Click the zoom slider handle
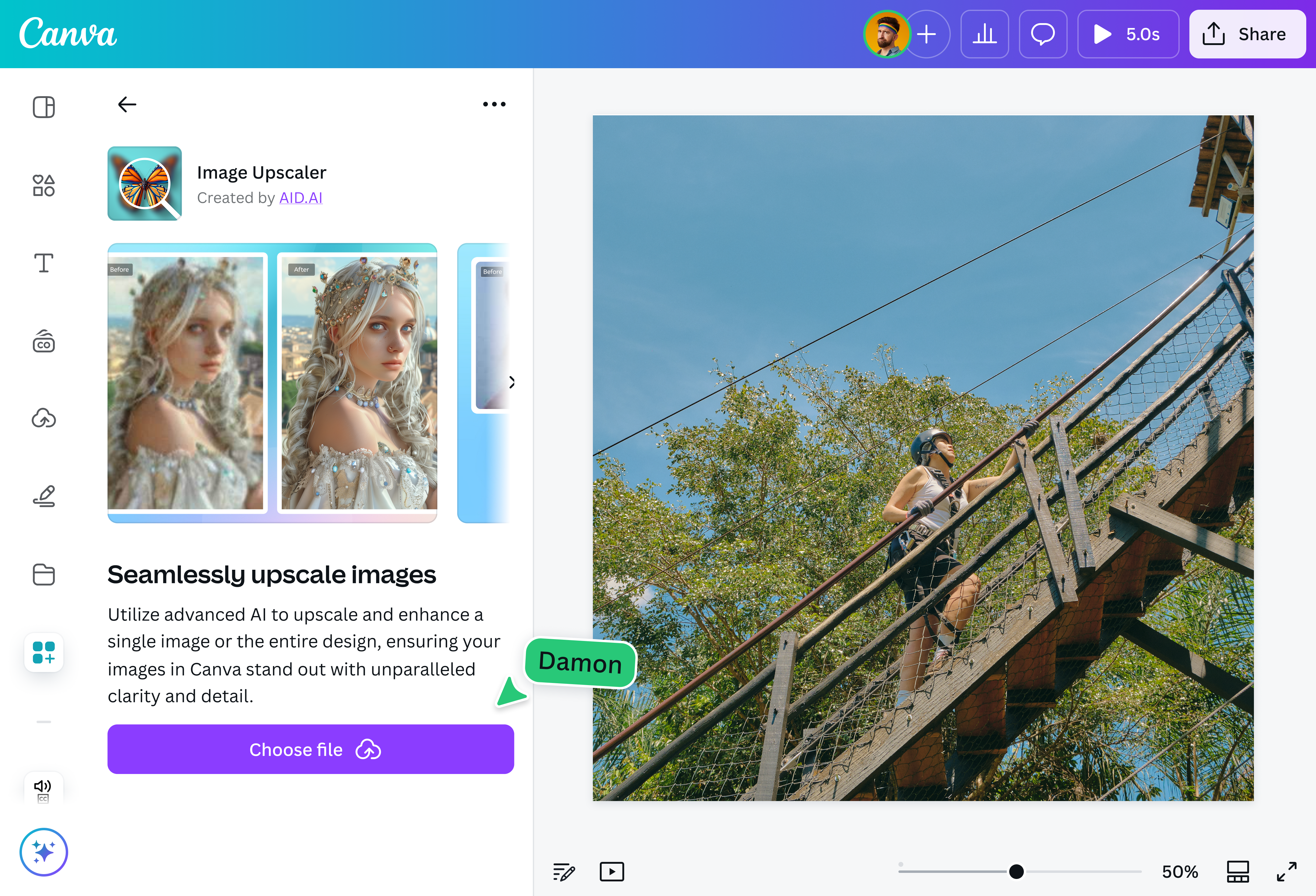 pyautogui.click(x=1017, y=872)
